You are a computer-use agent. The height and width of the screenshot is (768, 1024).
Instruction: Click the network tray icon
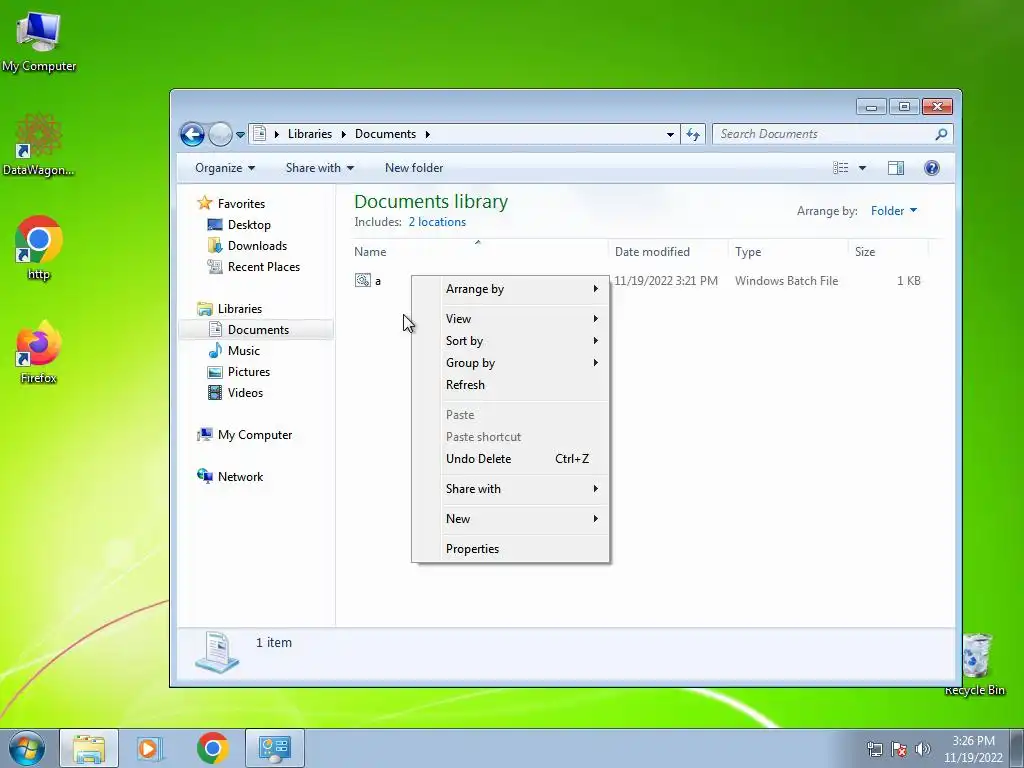(874, 749)
